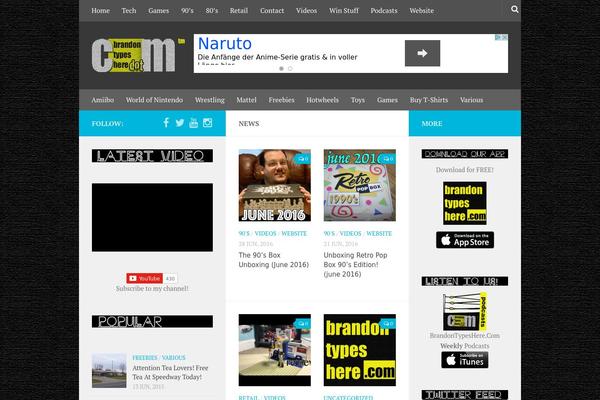600x400 pixels.
Task: Open the 80's menu item
Action: pyautogui.click(x=212, y=11)
